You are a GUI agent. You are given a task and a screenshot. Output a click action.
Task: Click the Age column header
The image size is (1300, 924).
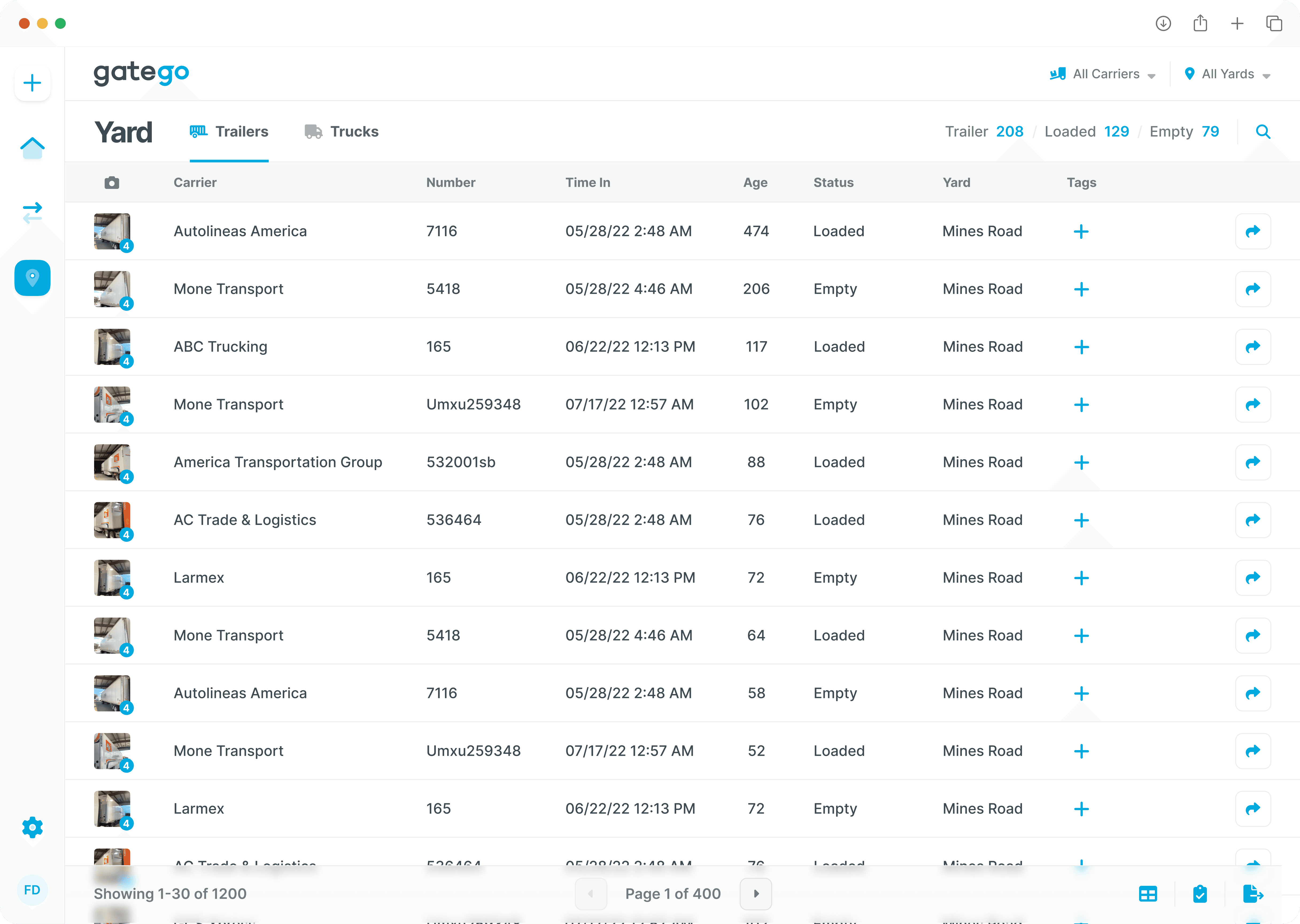(755, 183)
